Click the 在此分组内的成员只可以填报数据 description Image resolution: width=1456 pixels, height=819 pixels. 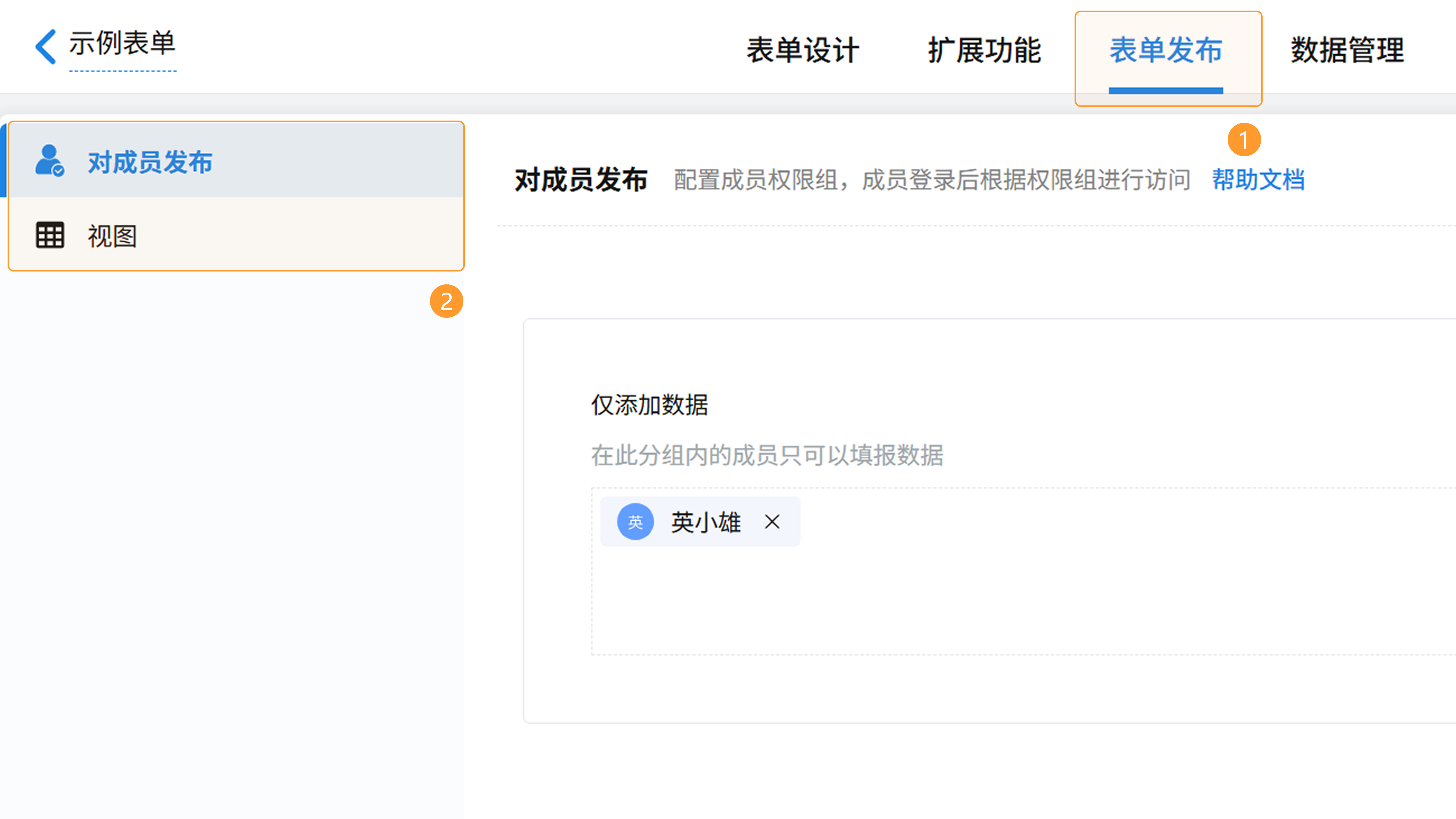[767, 455]
